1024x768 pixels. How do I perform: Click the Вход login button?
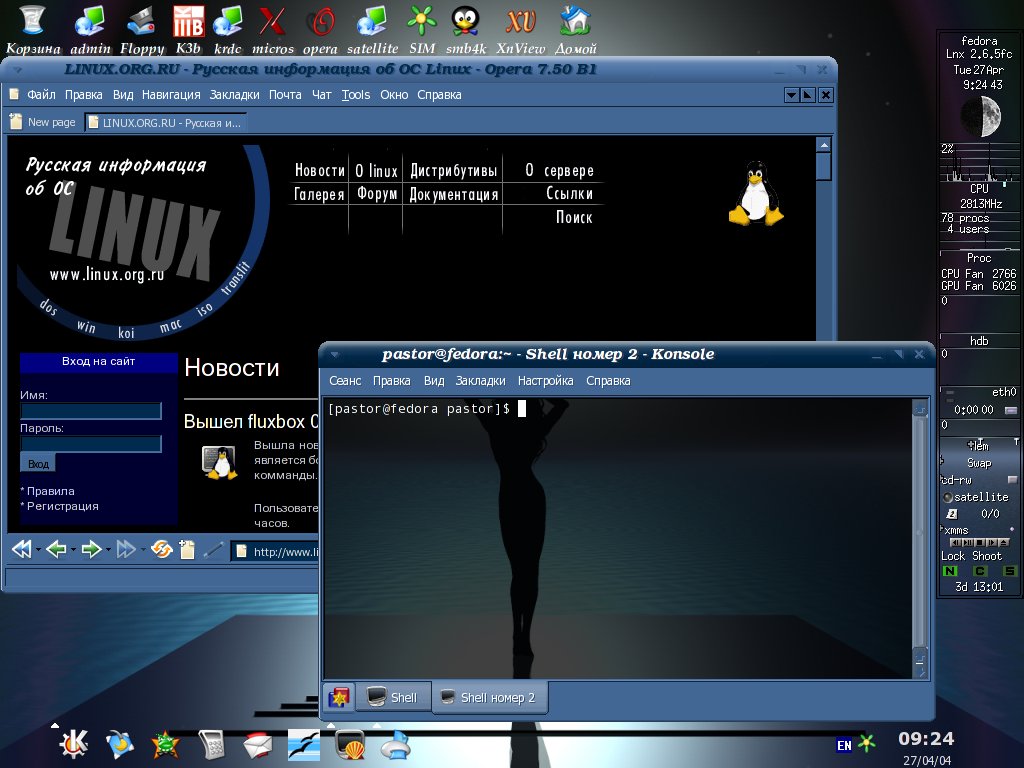[x=38, y=464]
